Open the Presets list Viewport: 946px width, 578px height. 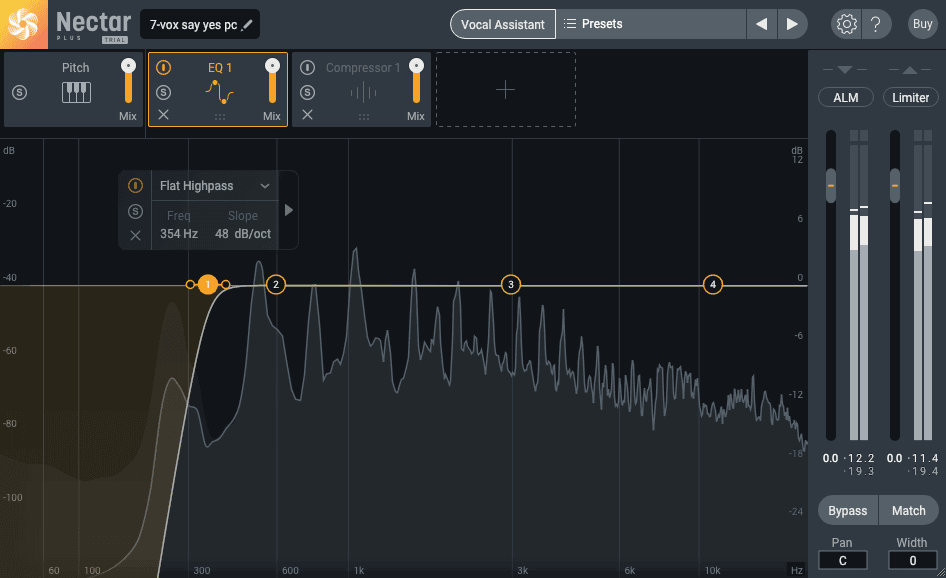pyautogui.click(x=651, y=24)
